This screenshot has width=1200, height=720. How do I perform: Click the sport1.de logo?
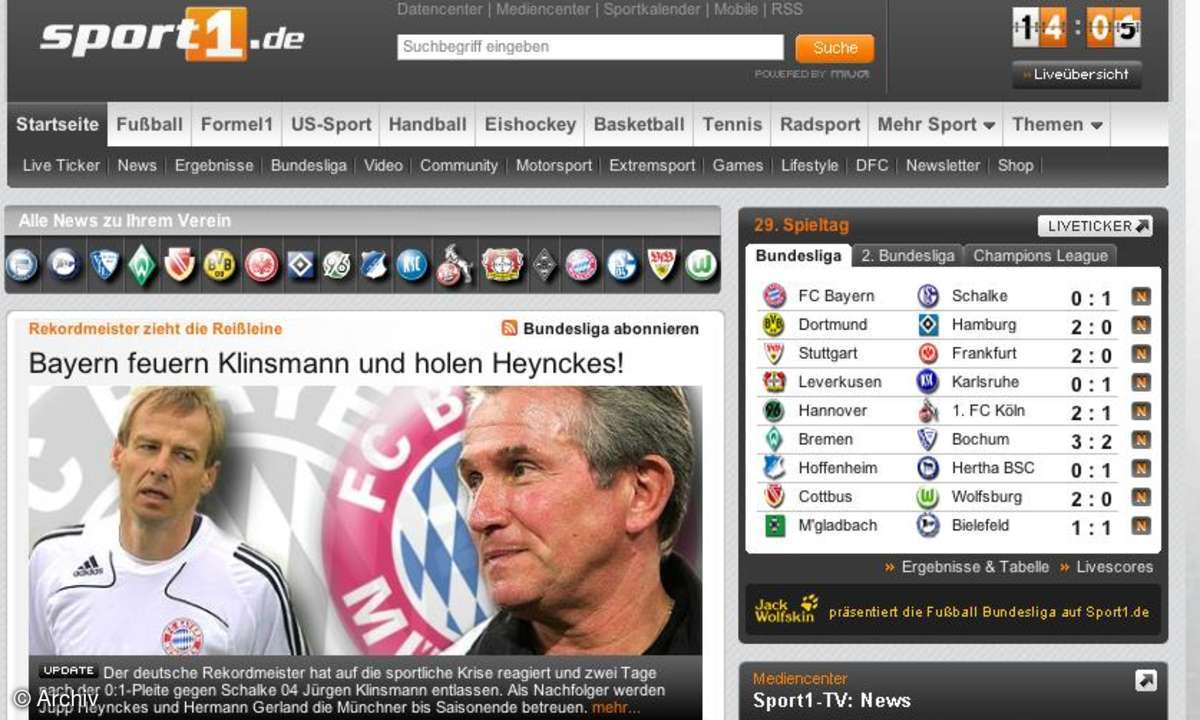pyautogui.click(x=172, y=38)
